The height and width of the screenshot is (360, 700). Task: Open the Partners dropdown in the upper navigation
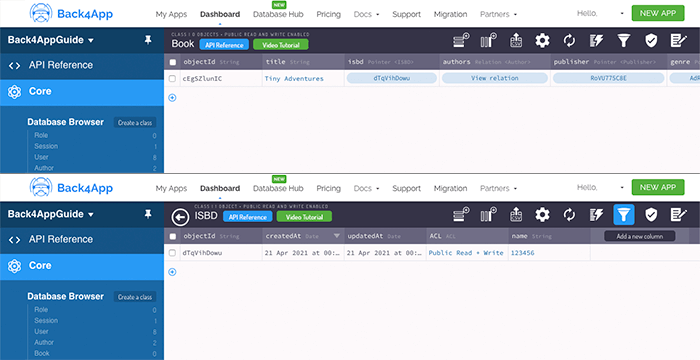coord(499,14)
